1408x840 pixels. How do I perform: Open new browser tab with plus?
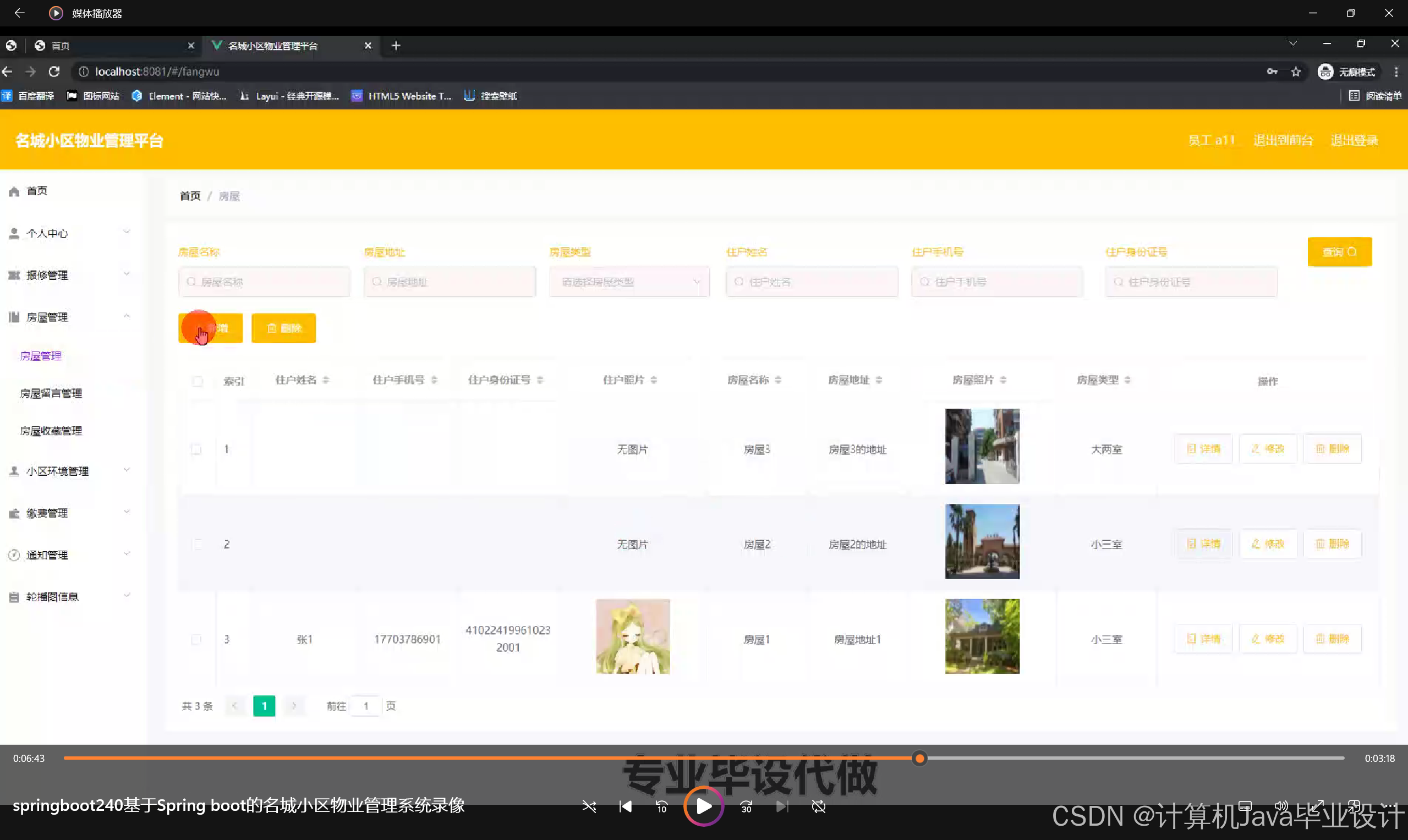pos(396,45)
